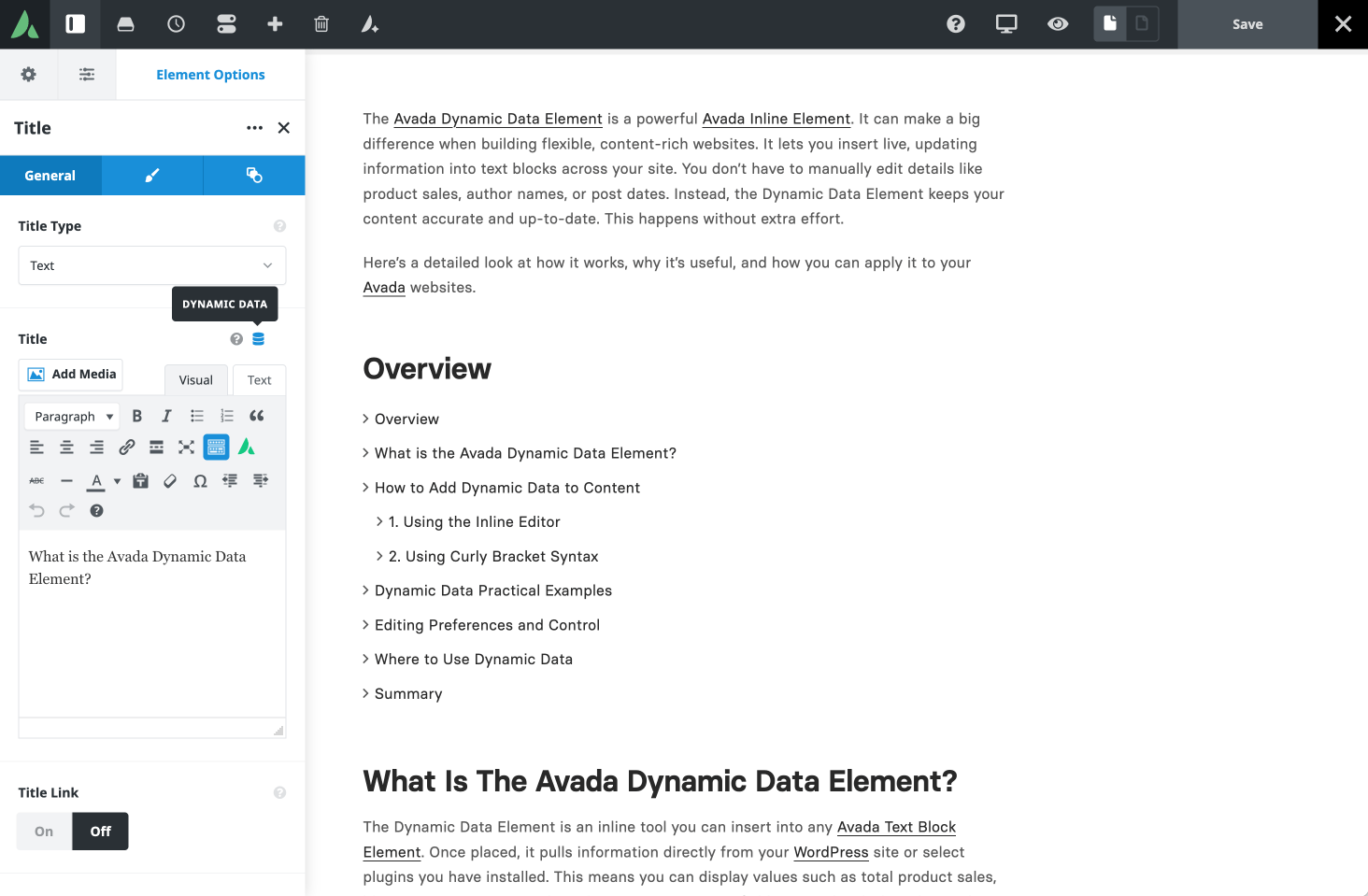Expand the text color dropdown arrow
This screenshot has width=1368, height=896.
click(x=116, y=479)
